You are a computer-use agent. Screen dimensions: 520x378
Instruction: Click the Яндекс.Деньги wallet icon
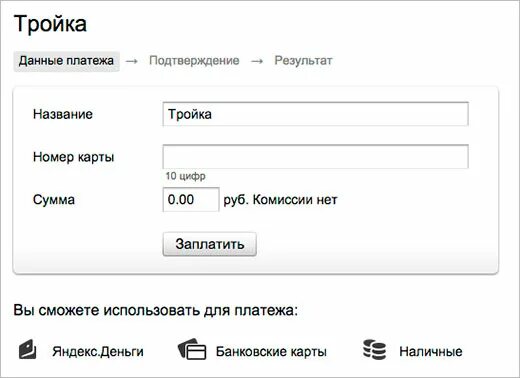tap(27, 349)
